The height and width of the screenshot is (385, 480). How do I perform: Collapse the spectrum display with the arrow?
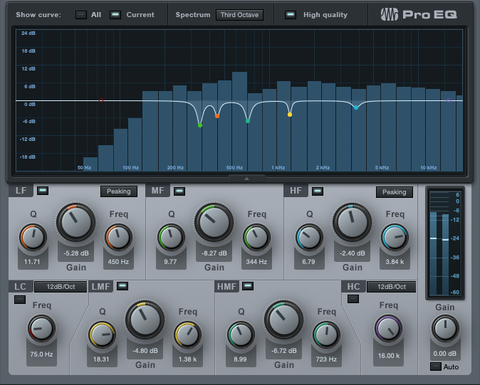click(x=247, y=179)
